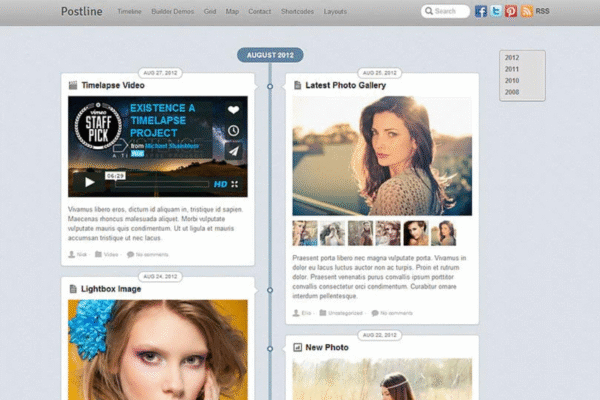Screen dimensions: 600x400
Task: Click the film icon beside Timelapse Video
Action: 73,85
